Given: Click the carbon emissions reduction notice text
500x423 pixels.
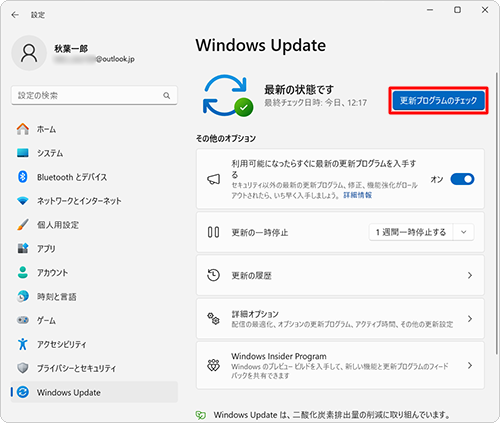Looking at the screenshot, I should point(332,415).
